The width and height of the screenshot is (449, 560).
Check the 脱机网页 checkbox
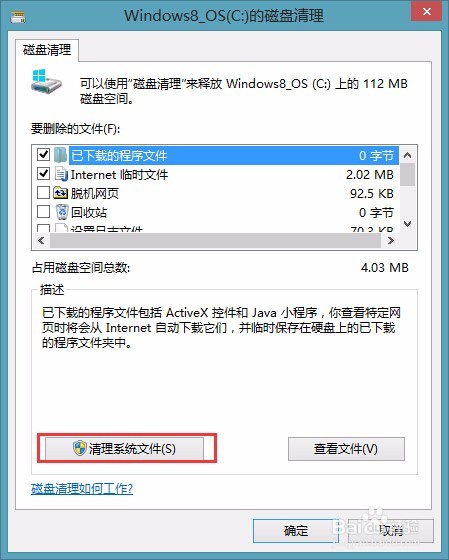click(x=43, y=193)
